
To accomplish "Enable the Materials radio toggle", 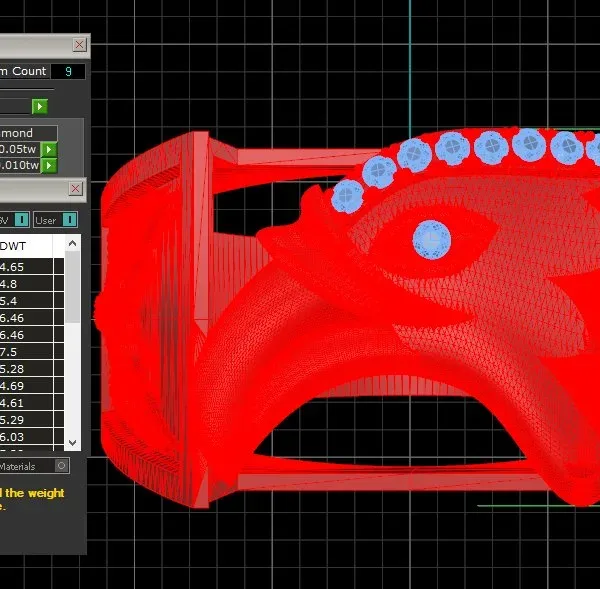I will (x=61, y=465).
